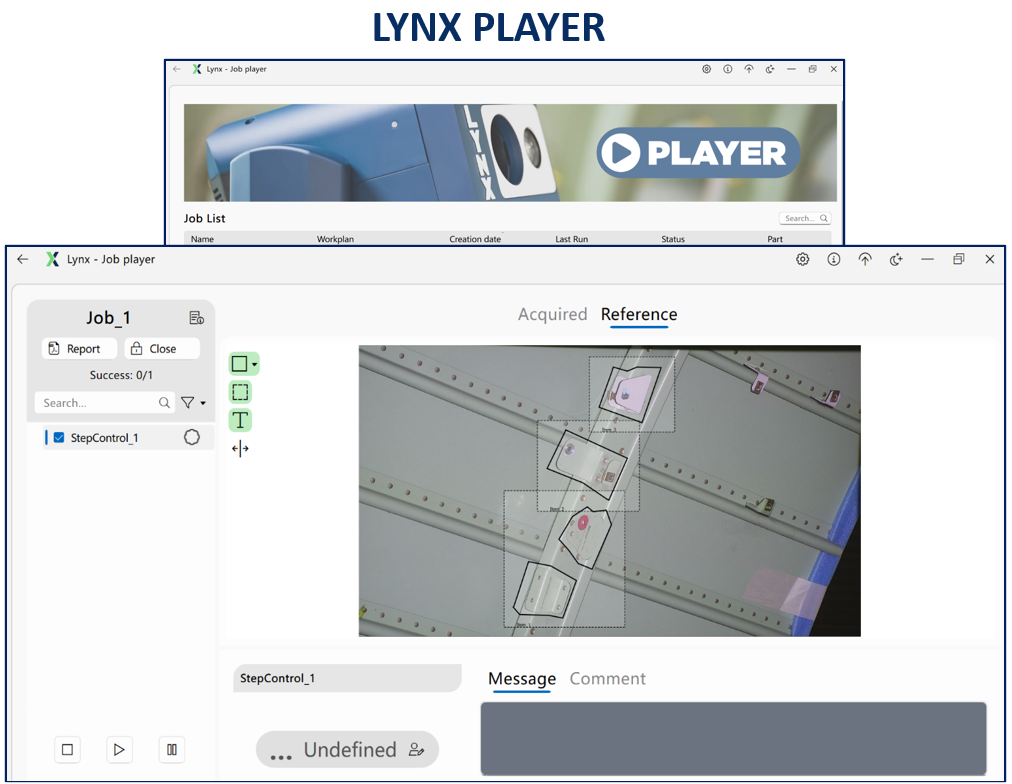Open the Message tab
Viewport: 1012px width, 784px height.
tap(521, 679)
